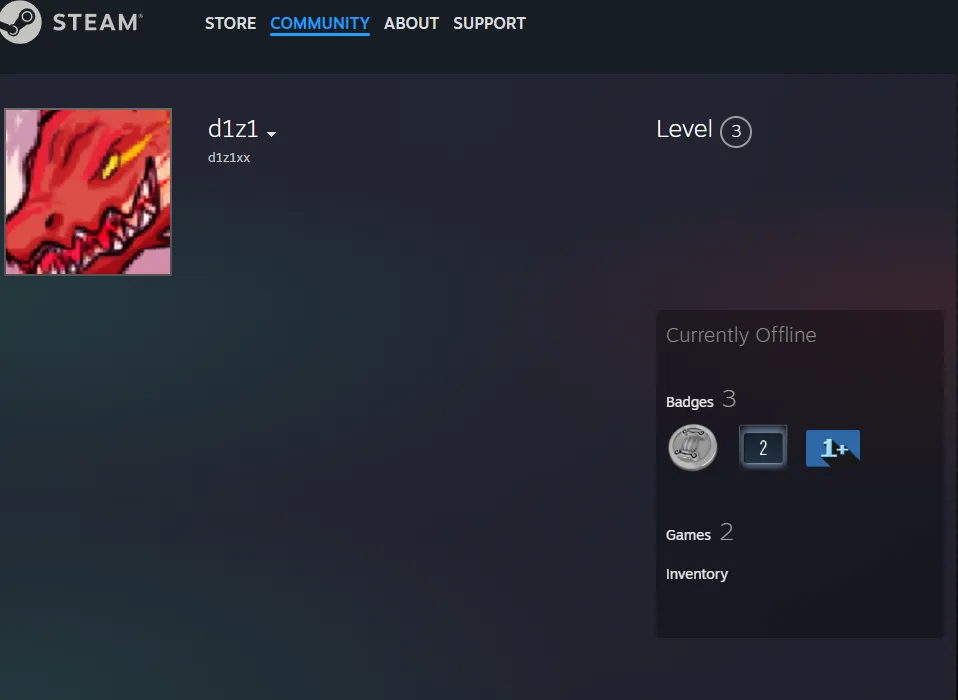Click the Level label link

coord(684,129)
